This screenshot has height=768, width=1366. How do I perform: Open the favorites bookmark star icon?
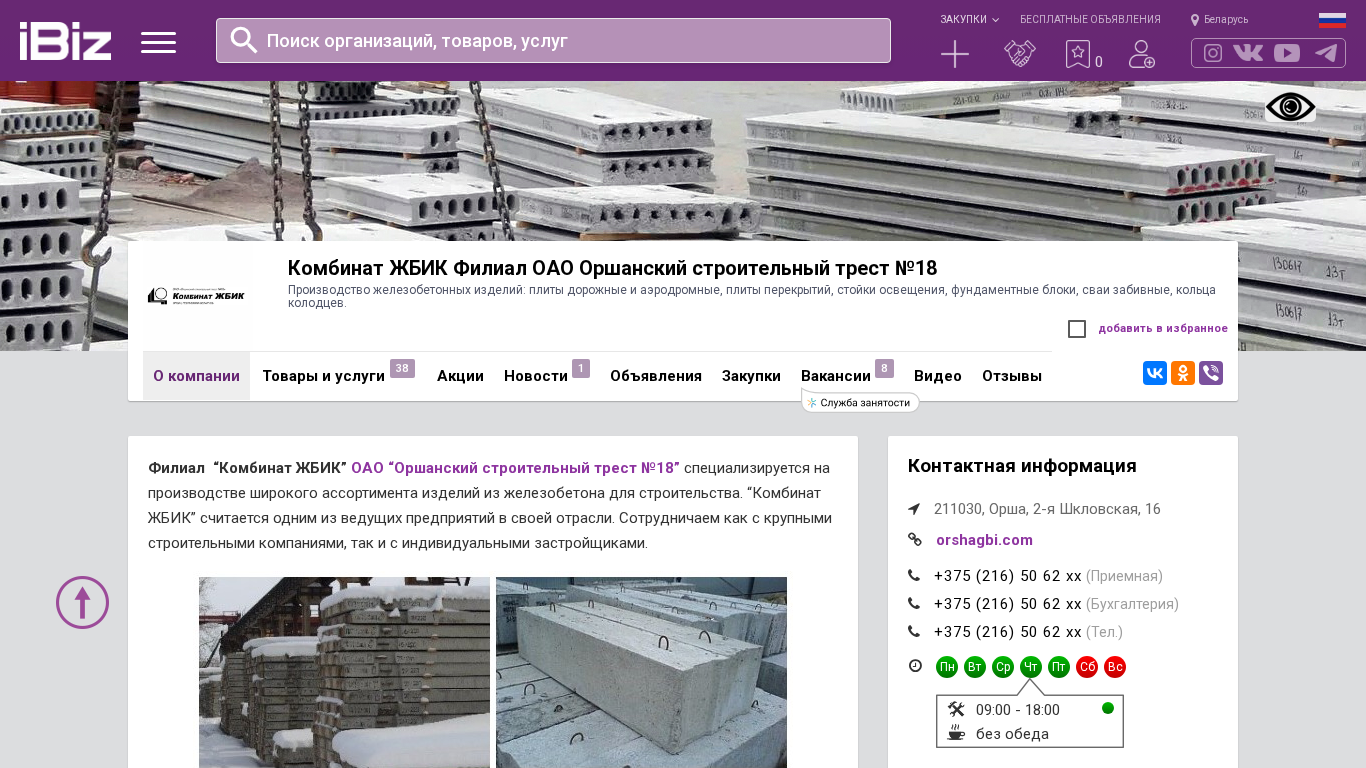coord(1077,54)
